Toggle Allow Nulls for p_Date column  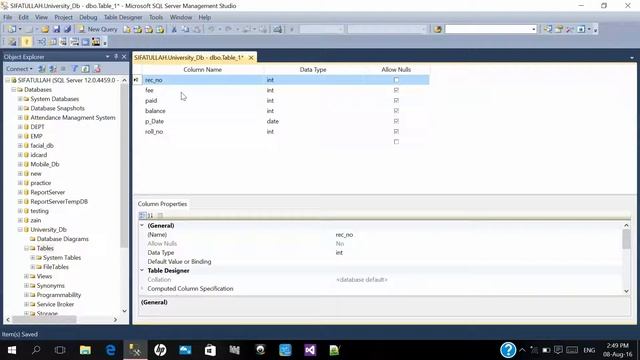[396, 121]
